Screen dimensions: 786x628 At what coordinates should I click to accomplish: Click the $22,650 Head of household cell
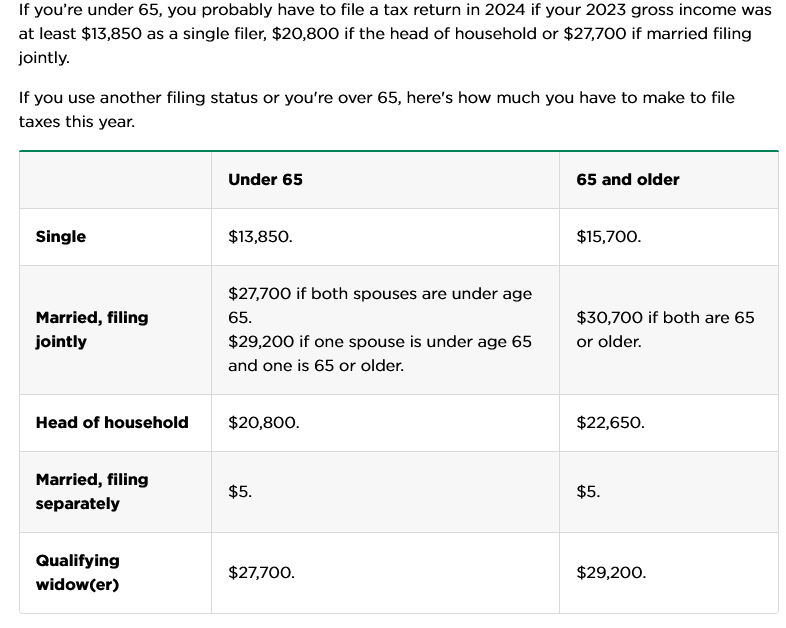coord(610,423)
